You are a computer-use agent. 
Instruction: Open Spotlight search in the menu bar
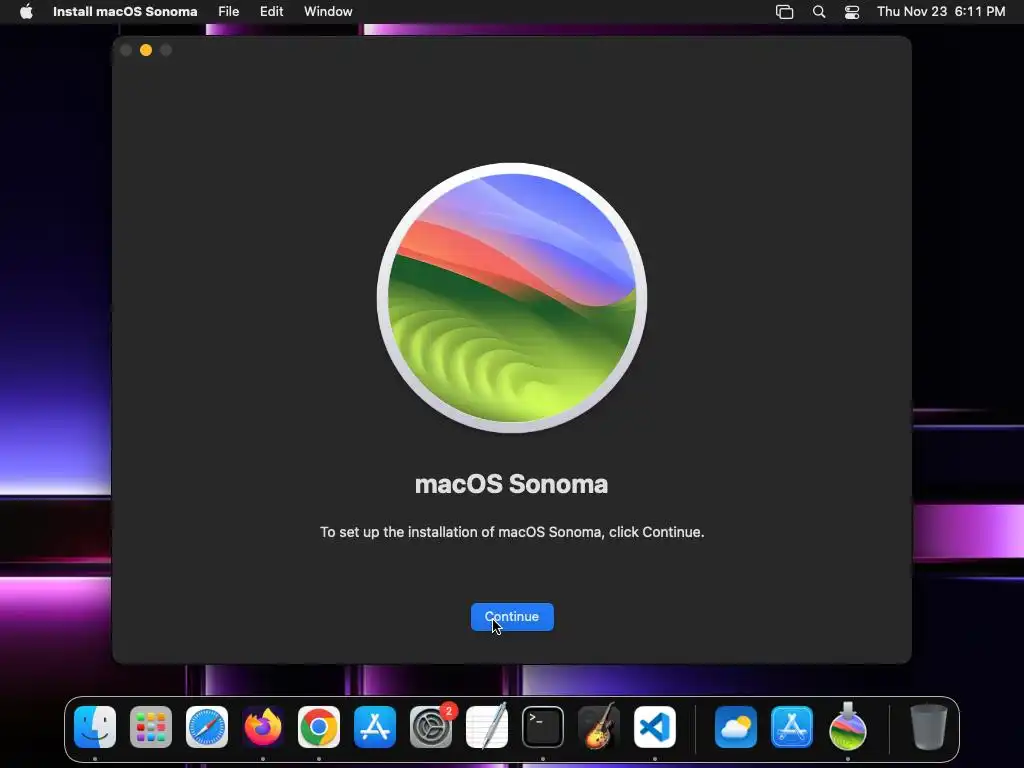point(818,12)
